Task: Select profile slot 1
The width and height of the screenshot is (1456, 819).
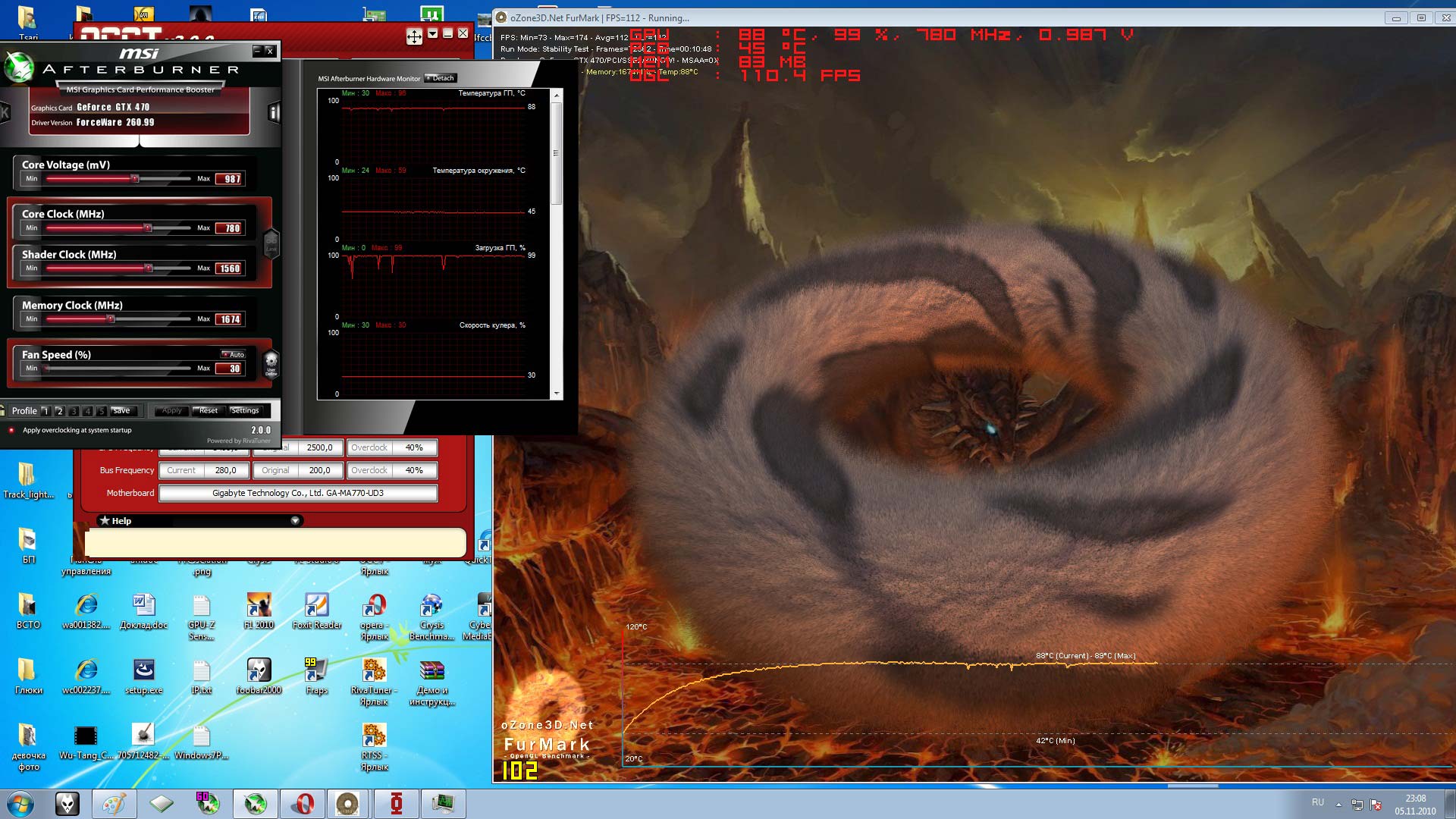Action: coord(45,411)
